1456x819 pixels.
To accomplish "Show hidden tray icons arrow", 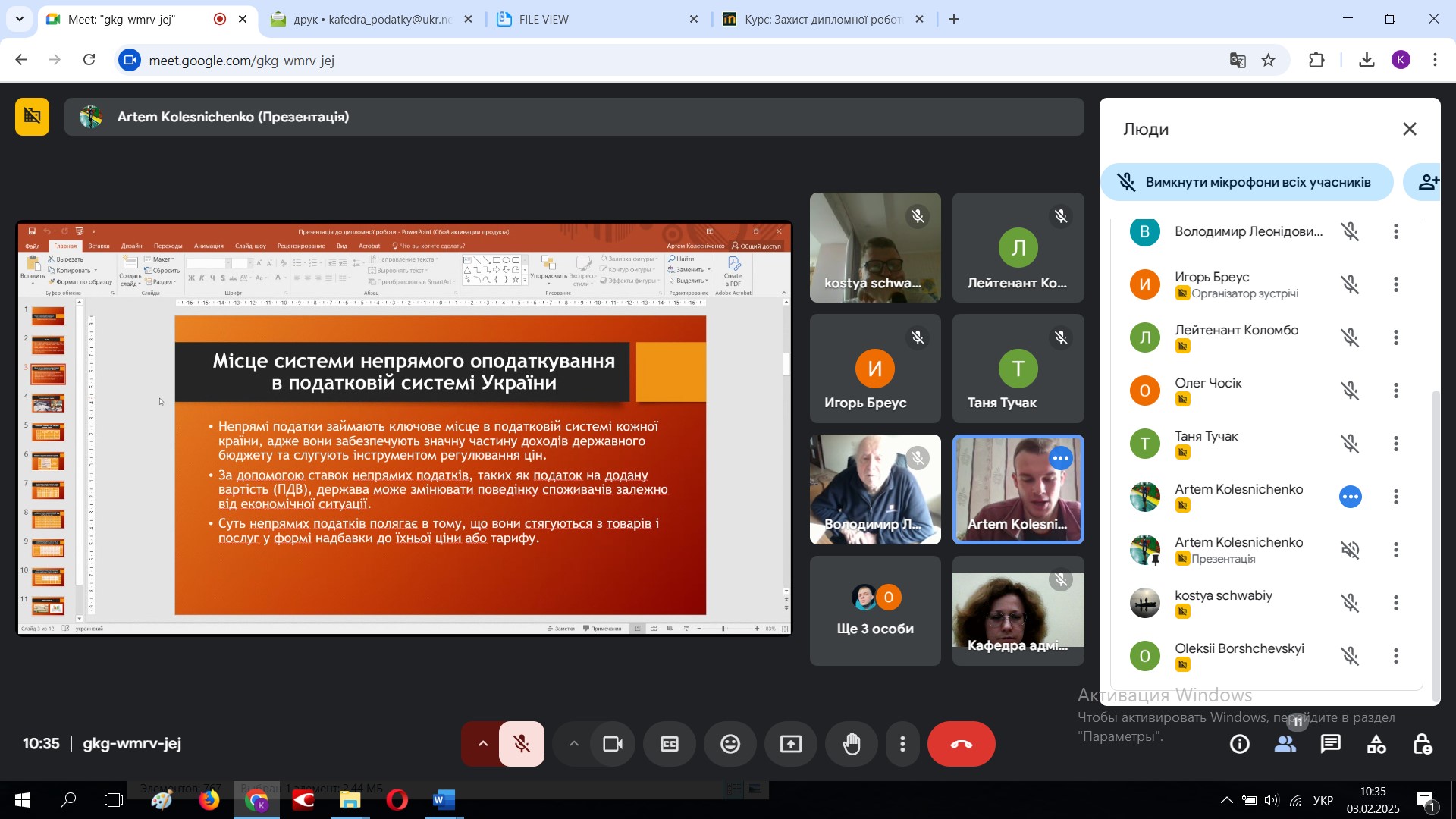I will 1226,801.
